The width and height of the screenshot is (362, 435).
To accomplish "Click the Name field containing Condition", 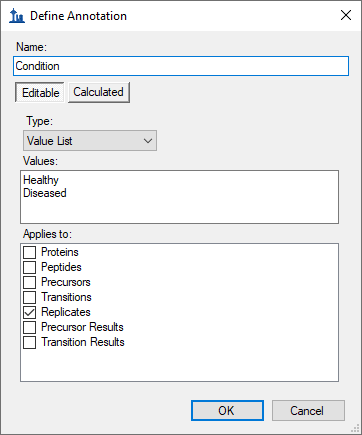I will (x=181, y=66).
